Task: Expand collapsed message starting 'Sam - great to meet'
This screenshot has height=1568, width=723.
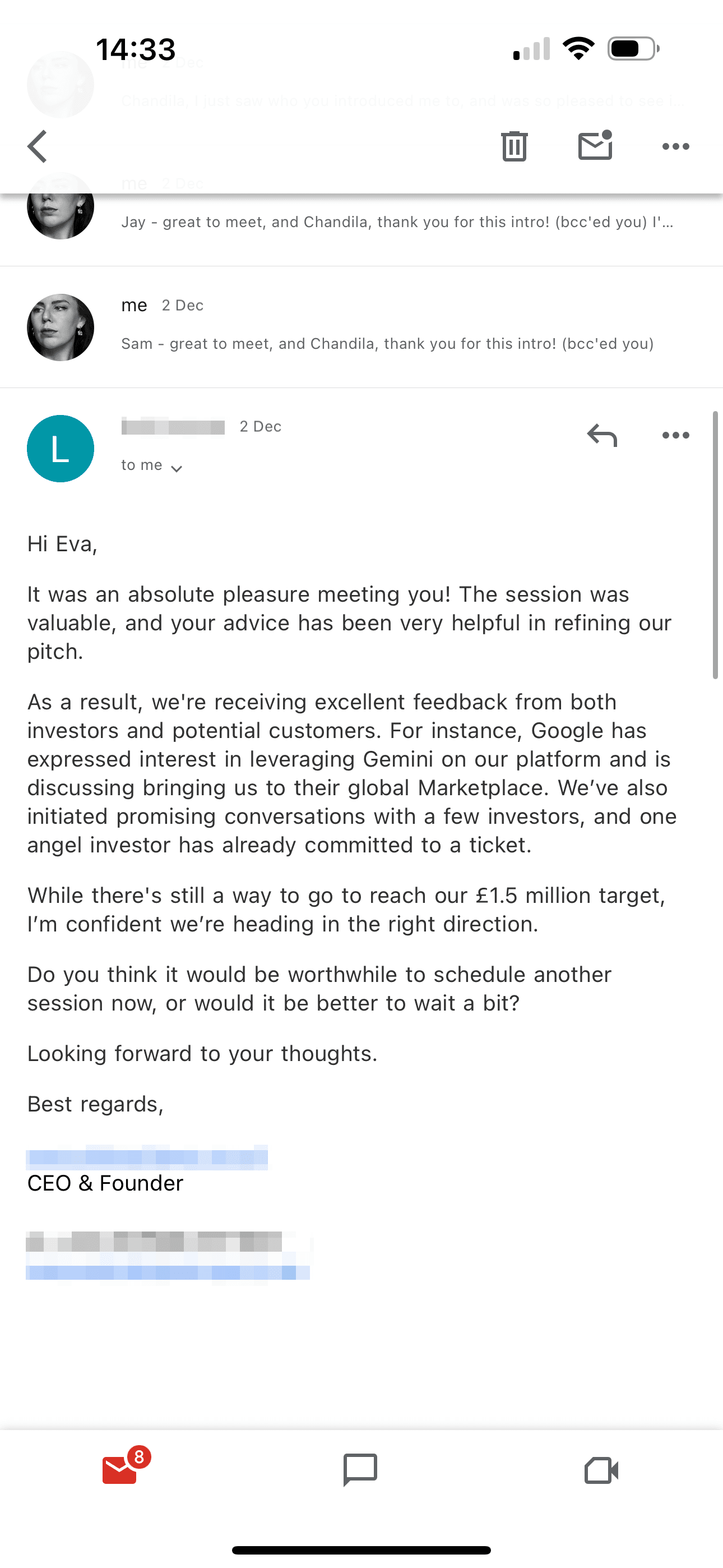Action: (387, 344)
